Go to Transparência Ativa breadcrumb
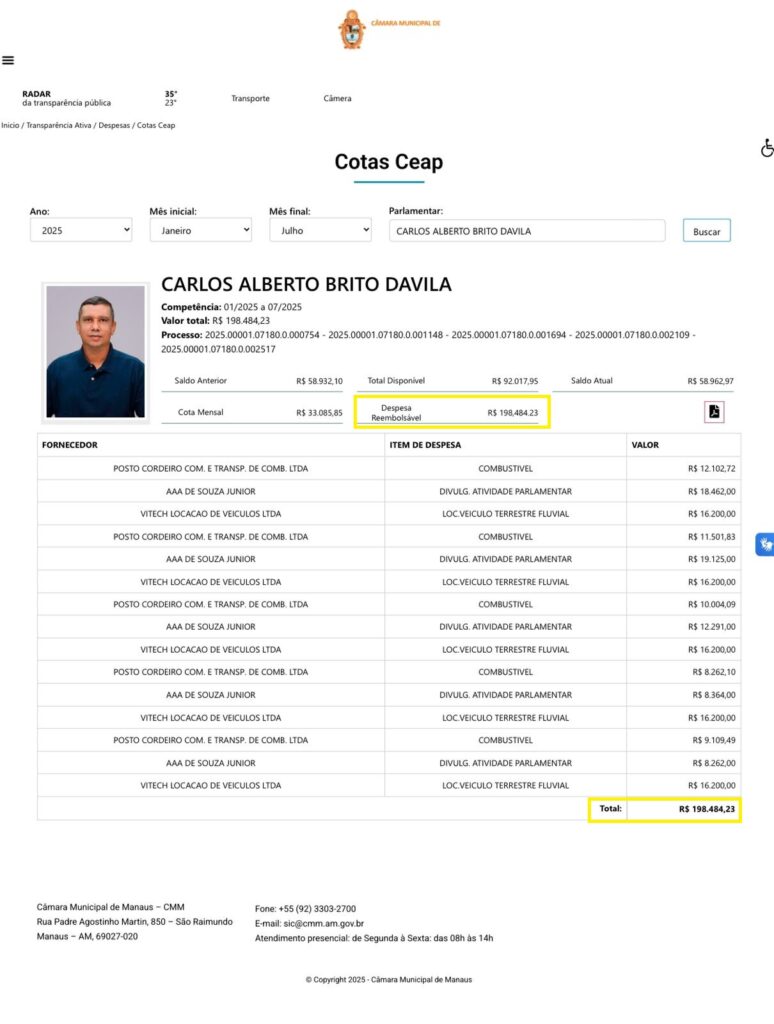Image resolution: width=774 pixels, height=1024 pixels. coord(59,125)
